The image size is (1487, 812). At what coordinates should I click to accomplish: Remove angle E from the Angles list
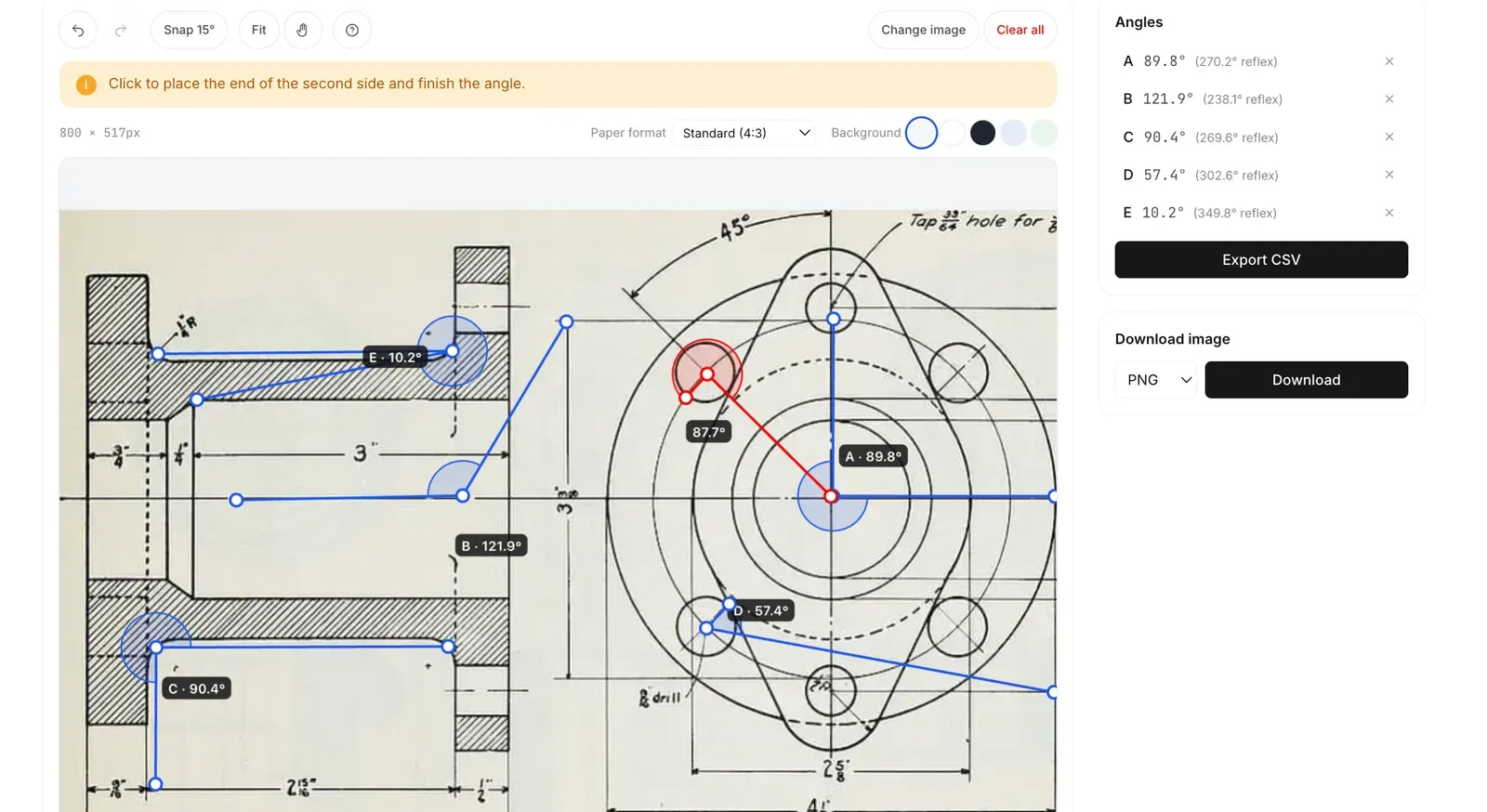[x=1389, y=213]
